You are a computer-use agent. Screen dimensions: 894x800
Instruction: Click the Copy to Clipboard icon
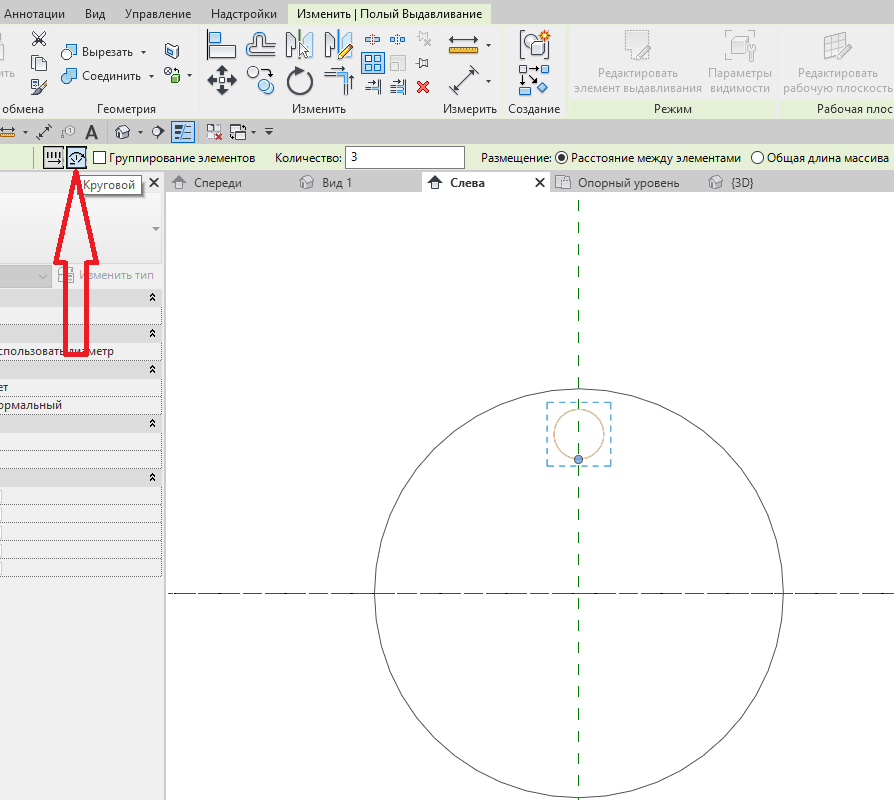pos(39,63)
